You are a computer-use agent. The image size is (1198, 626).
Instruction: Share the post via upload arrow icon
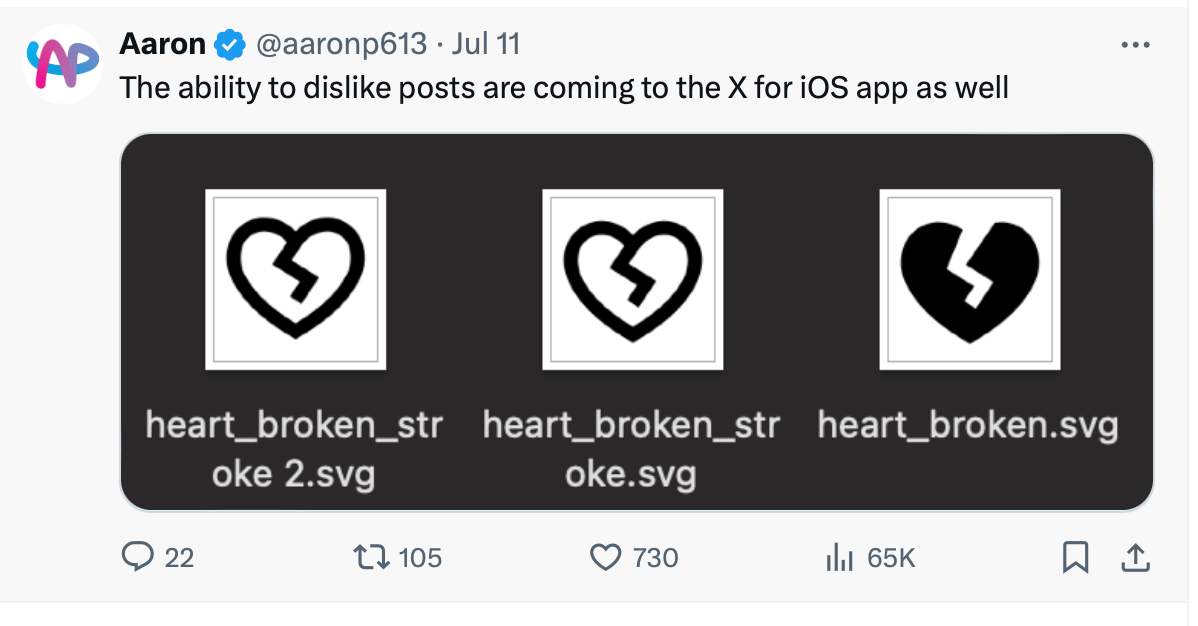(1135, 557)
